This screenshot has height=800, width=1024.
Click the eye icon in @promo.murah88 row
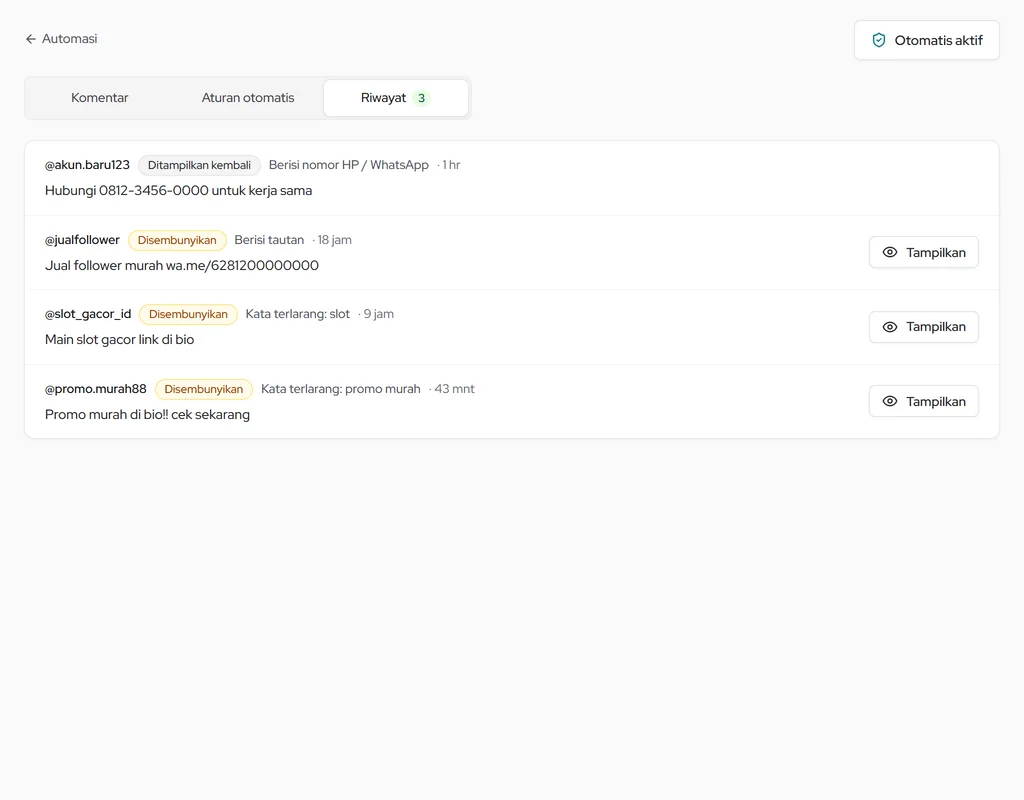890,401
